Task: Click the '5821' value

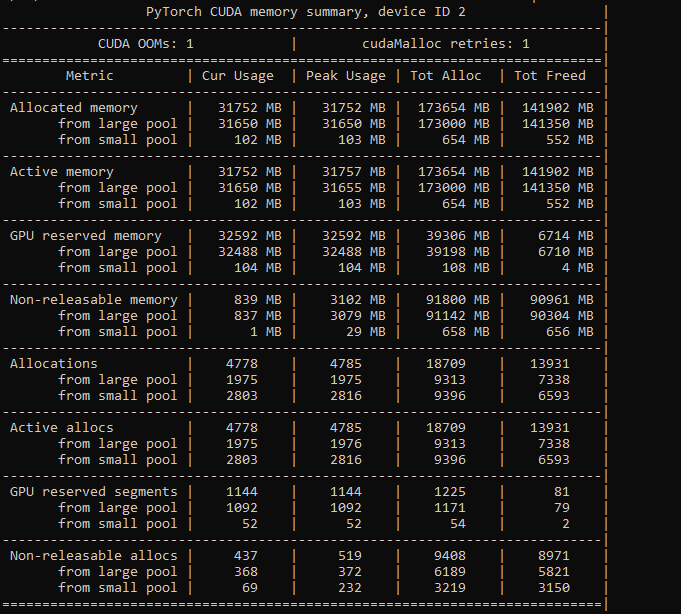Action: [554, 571]
